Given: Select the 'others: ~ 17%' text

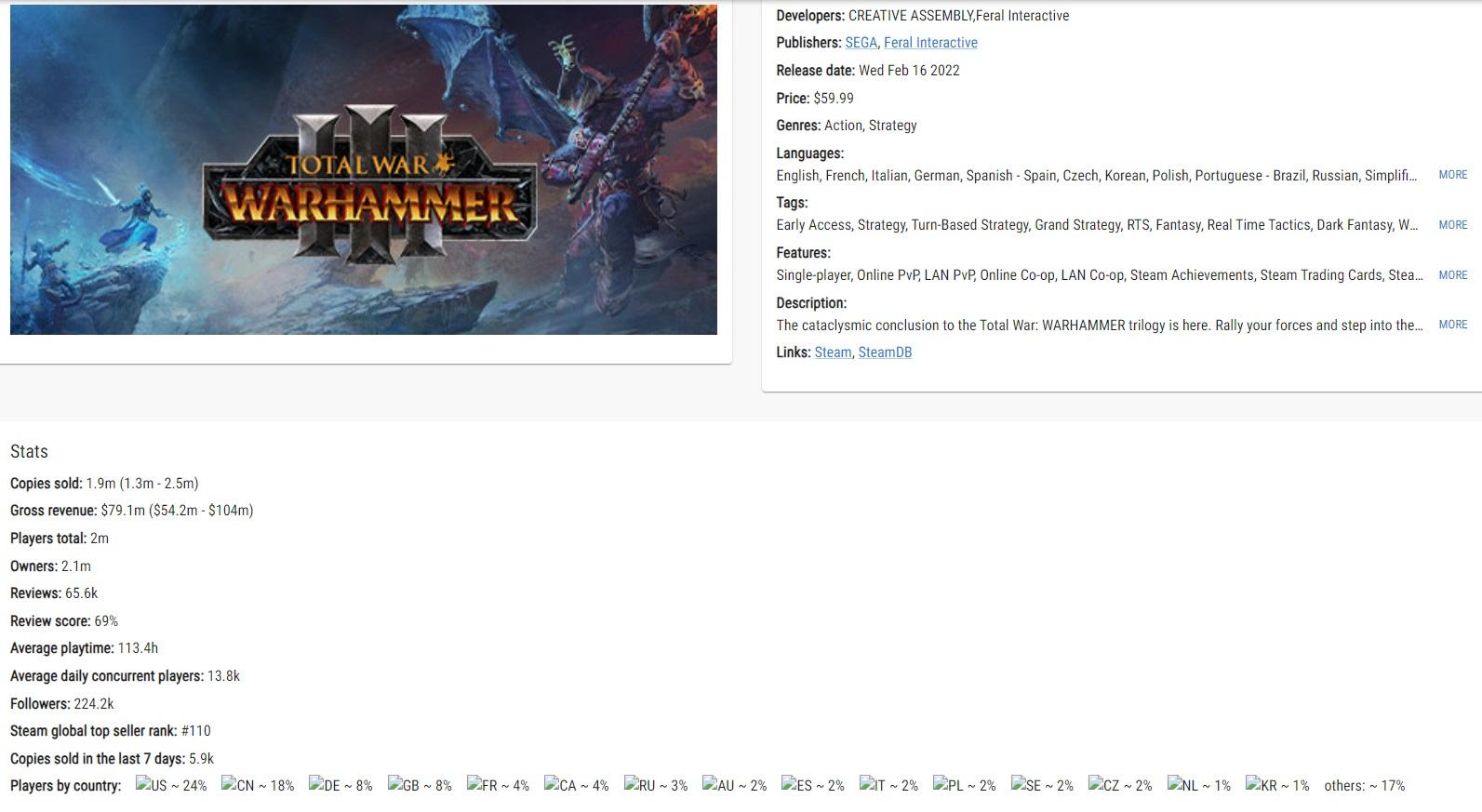Looking at the screenshot, I should [1365, 786].
